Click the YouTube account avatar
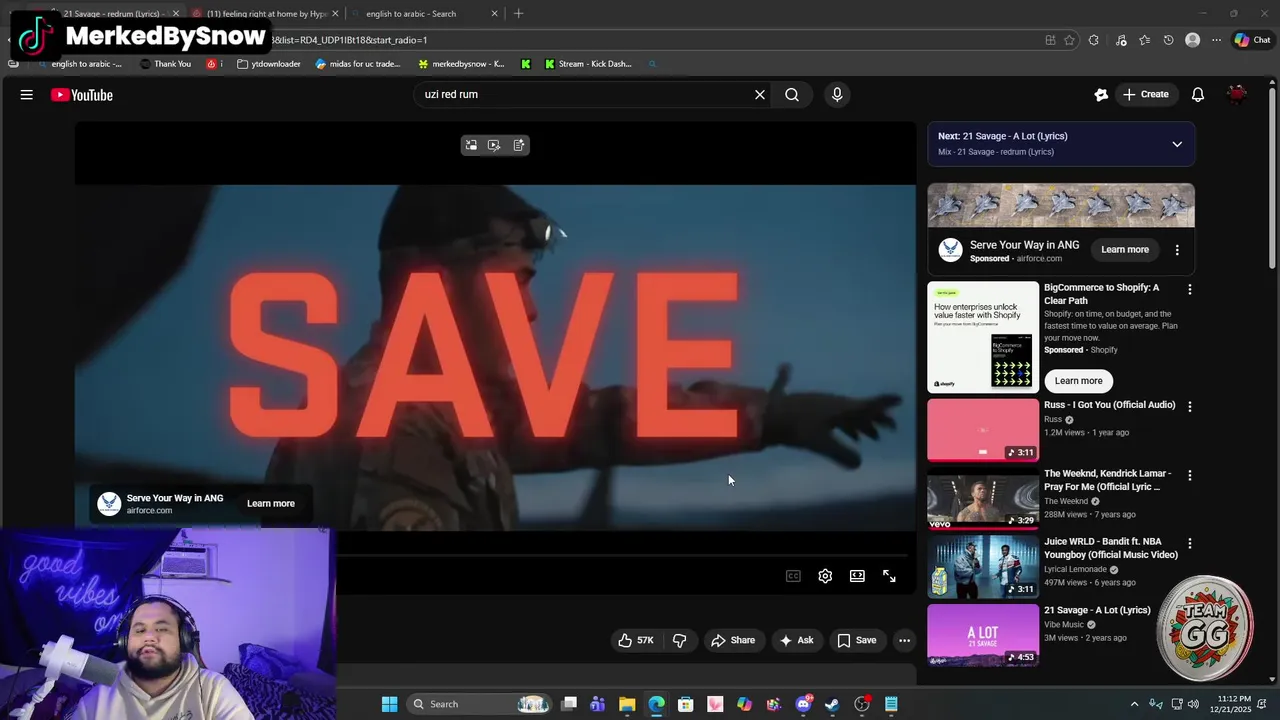1280x720 pixels. click(x=1238, y=95)
